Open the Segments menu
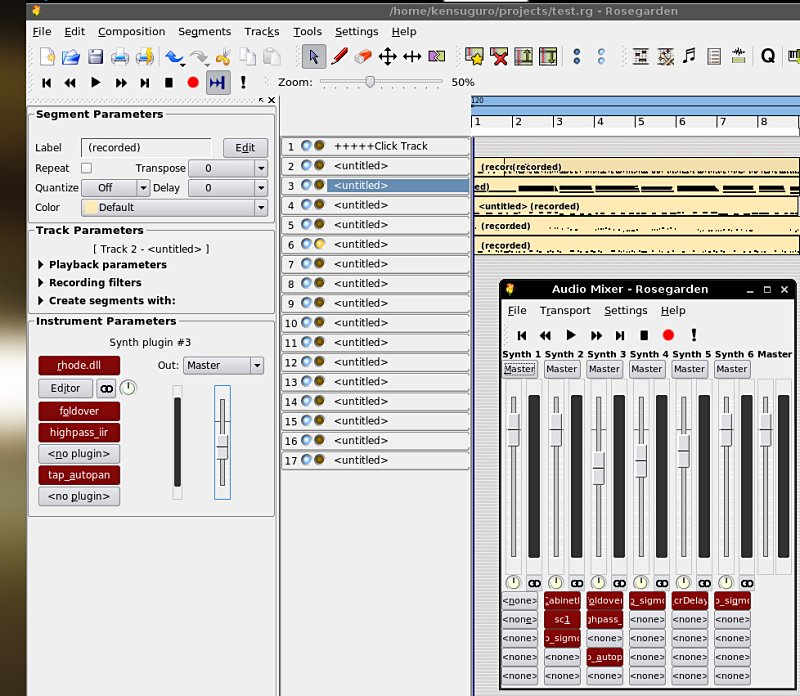The image size is (800, 696). tap(205, 32)
